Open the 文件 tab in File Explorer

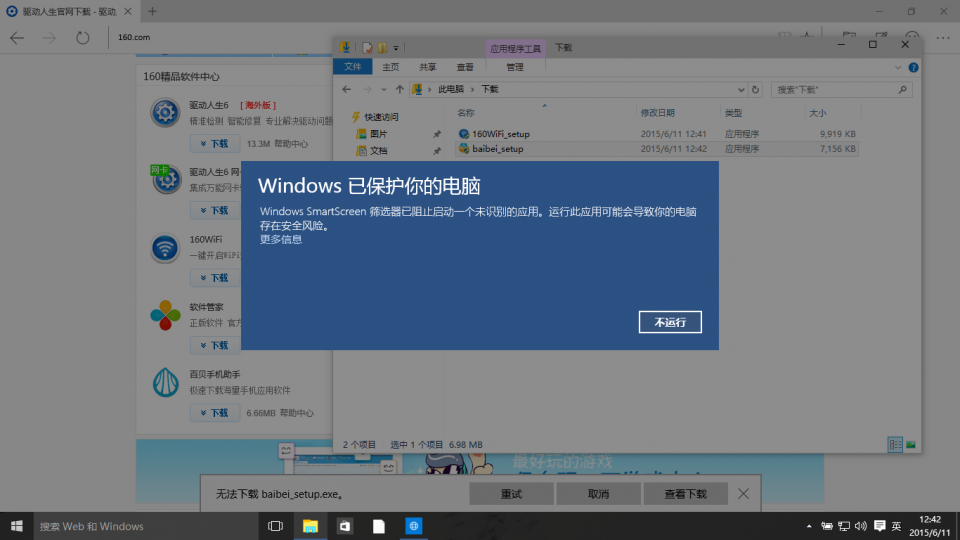point(352,67)
